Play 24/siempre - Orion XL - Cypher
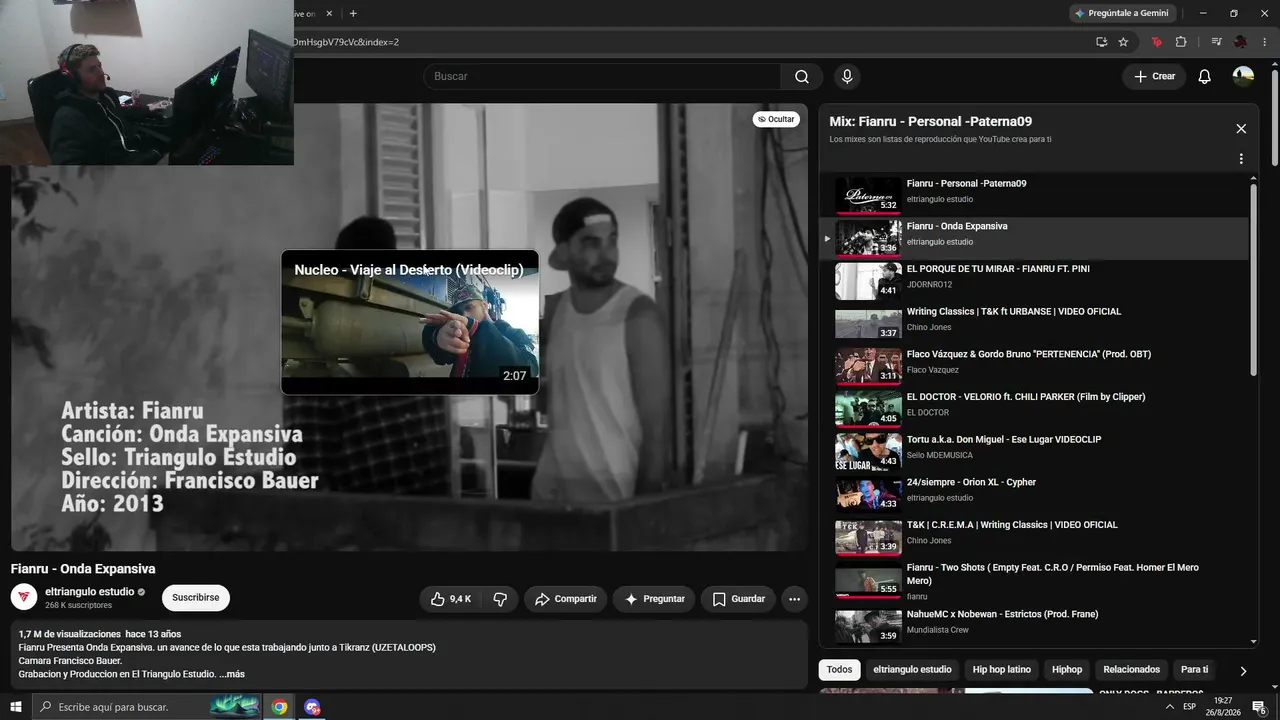This screenshot has width=1280, height=720. pyautogui.click(x=1035, y=495)
